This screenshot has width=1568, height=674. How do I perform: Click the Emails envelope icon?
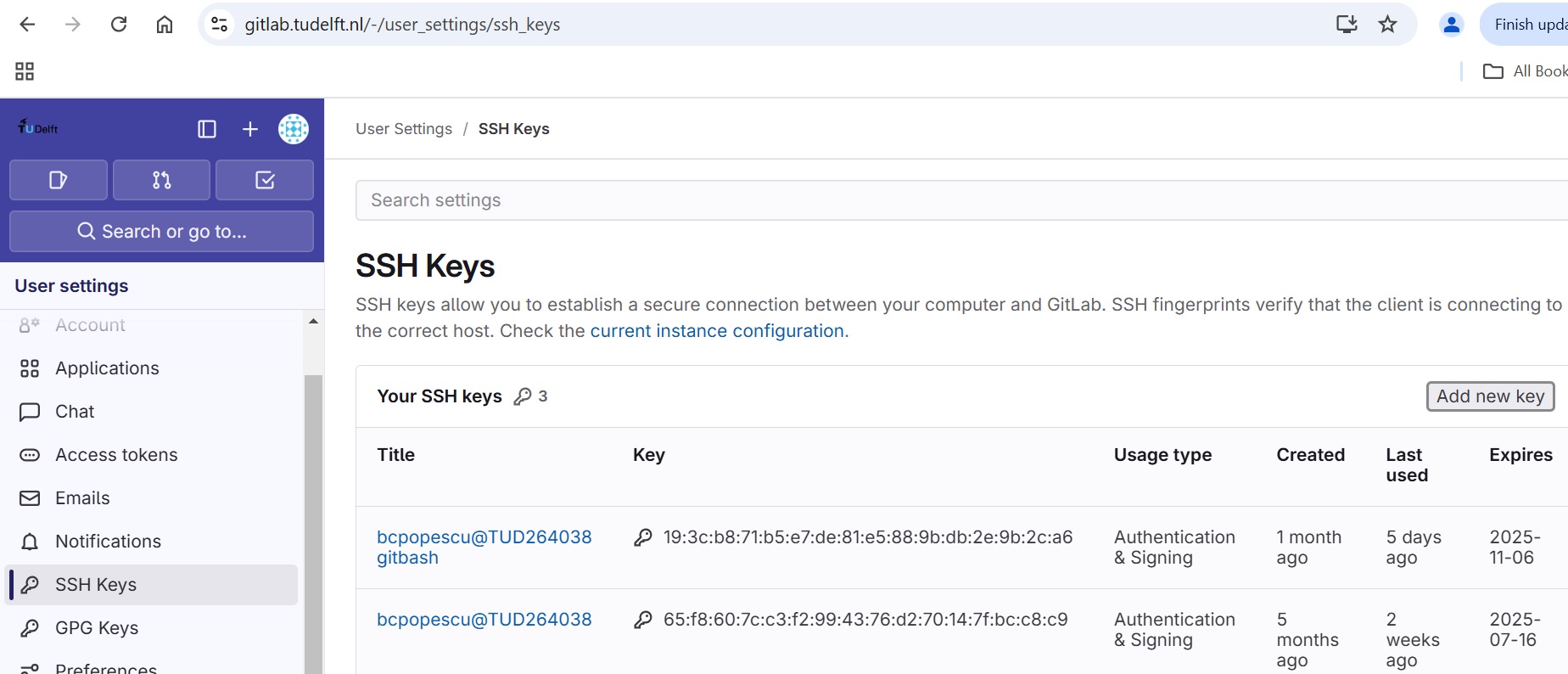[x=30, y=498]
